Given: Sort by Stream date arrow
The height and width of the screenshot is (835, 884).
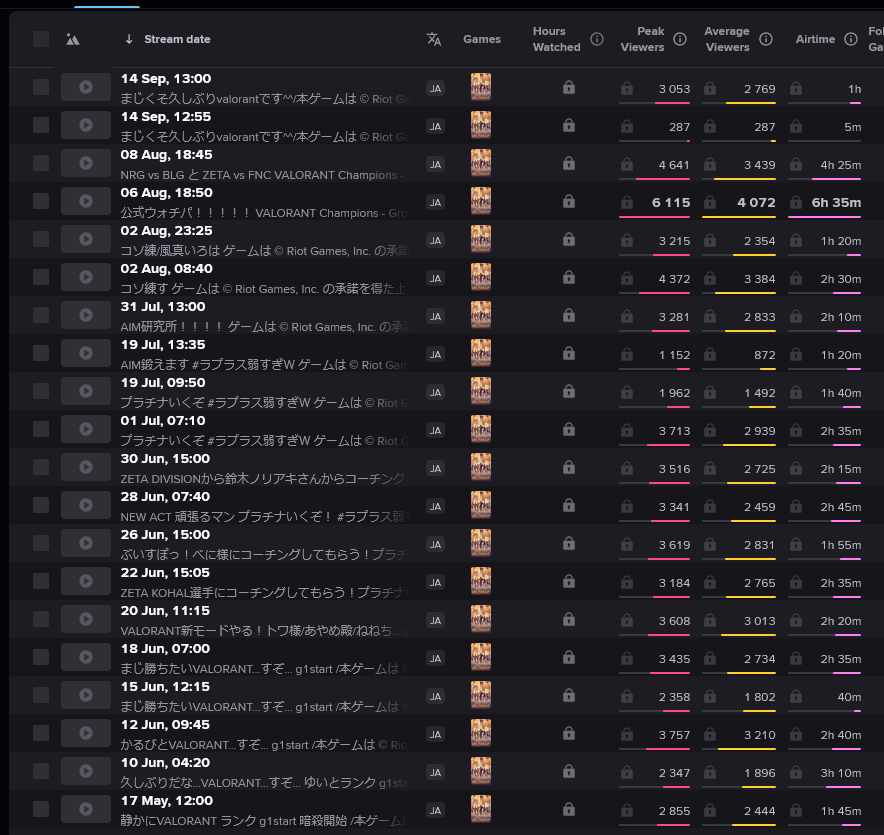Looking at the screenshot, I should pyautogui.click(x=129, y=39).
